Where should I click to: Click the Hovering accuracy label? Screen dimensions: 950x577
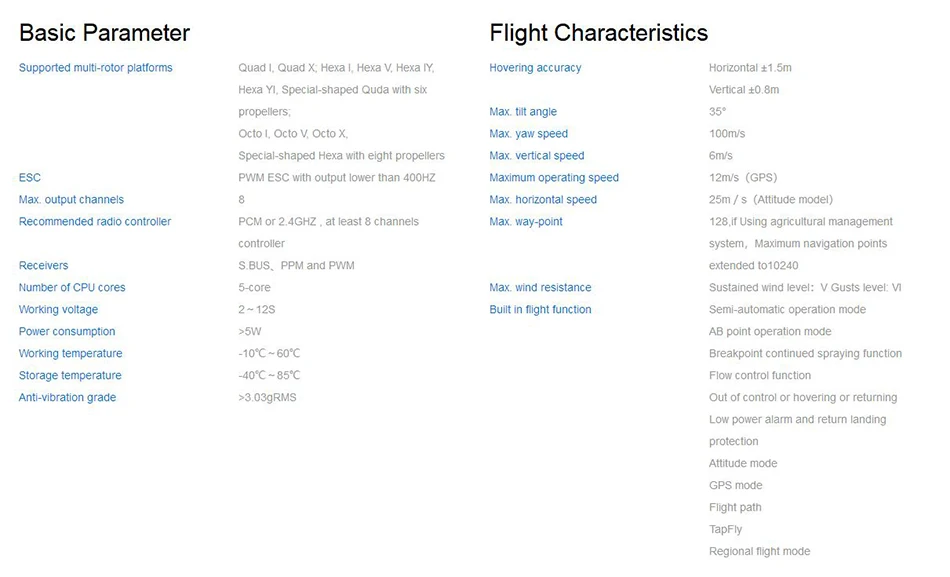536,68
